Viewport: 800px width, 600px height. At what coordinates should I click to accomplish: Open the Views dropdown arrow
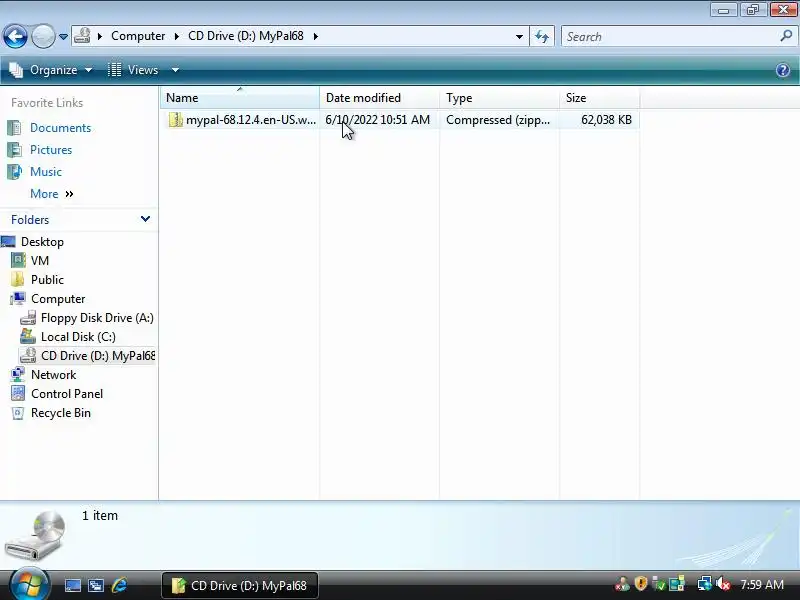pyautogui.click(x=175, y=70)
